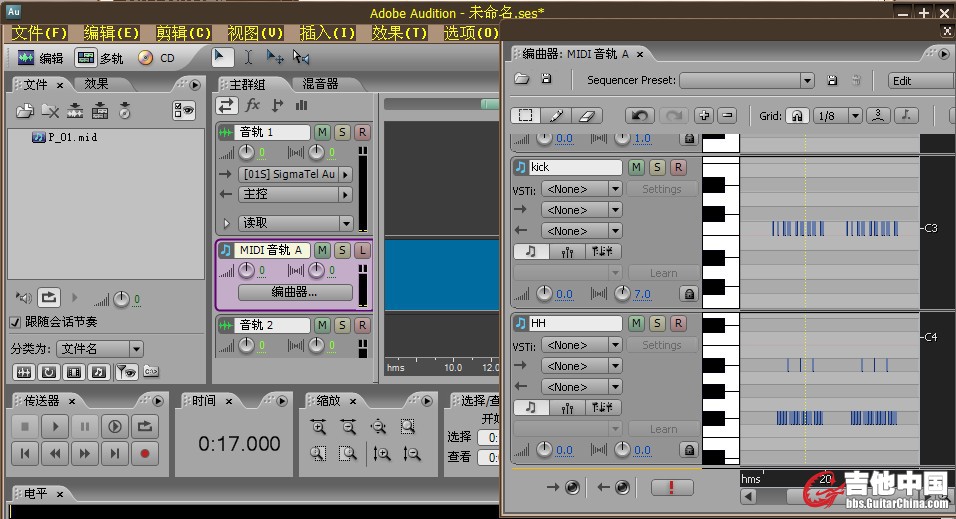Click HH track Learn button
The image size is (956, 519).
tap(663, 429)
